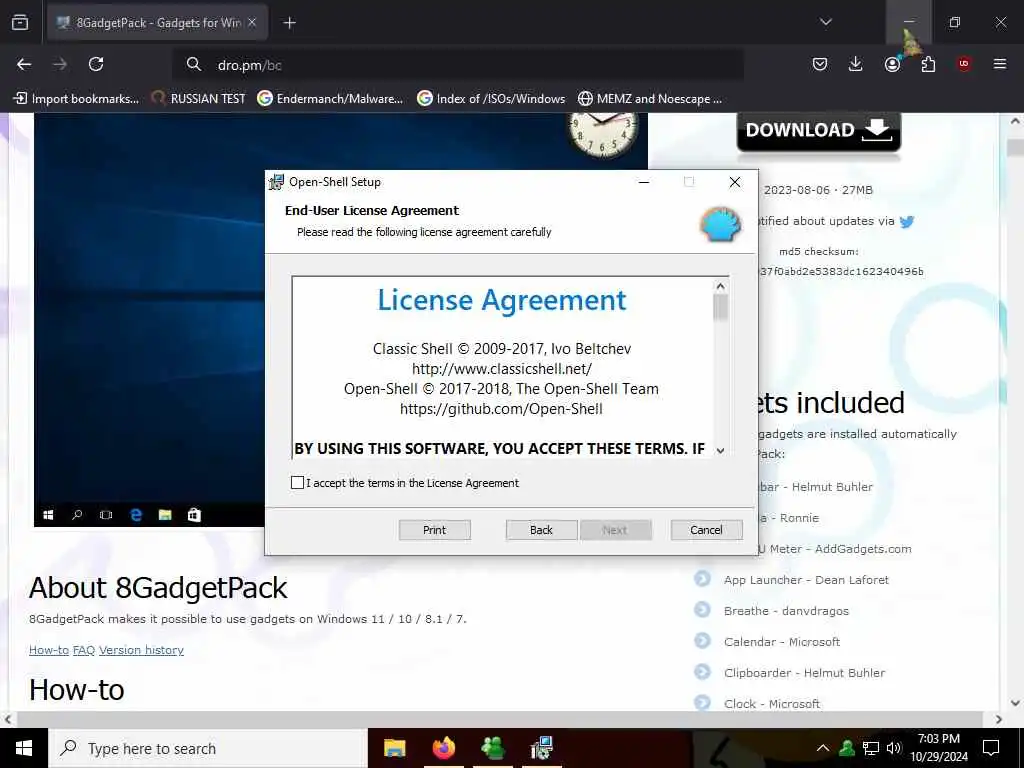Click the webpage horizontal scrollbar left arrow
Viewport: 1024px width, 768px height.
[7, 719]
